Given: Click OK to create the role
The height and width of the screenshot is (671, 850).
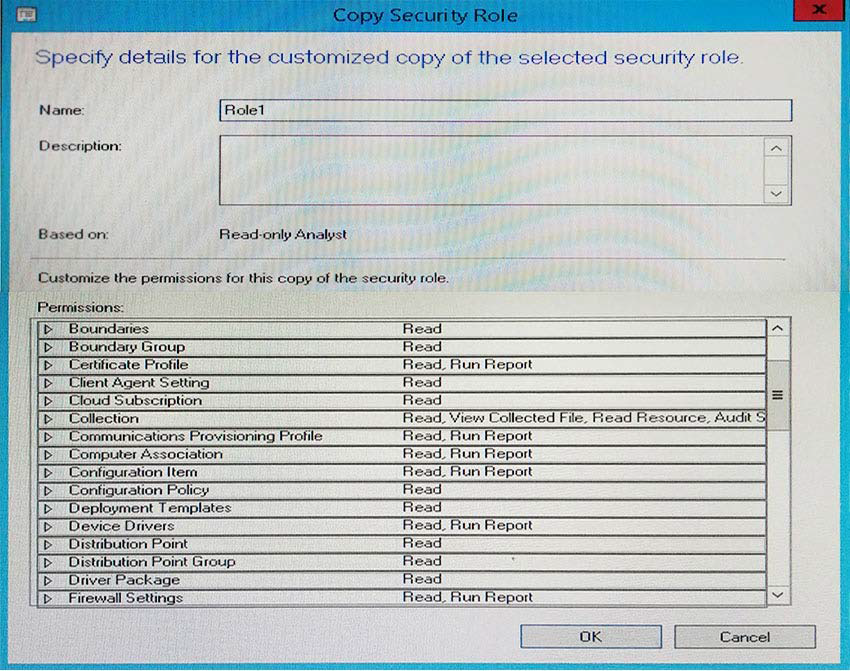Looking at the screenshot, I should click(x=590, y=636).
